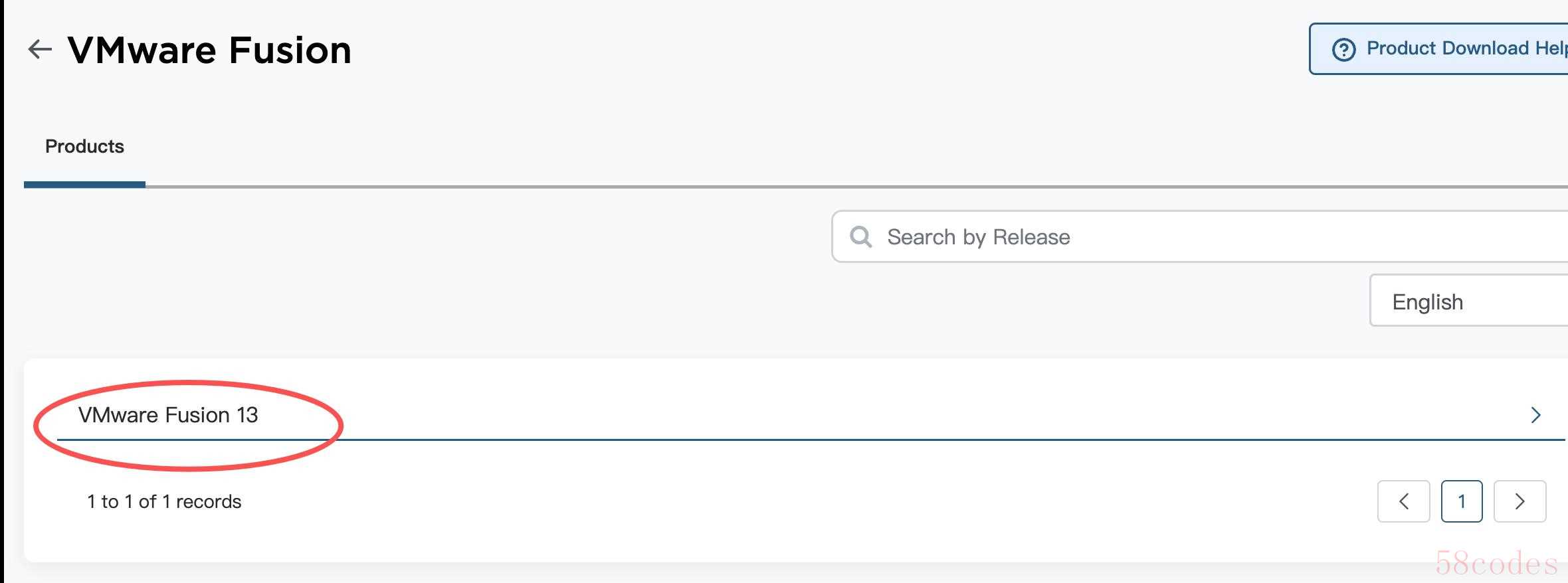Click the underline below VMware Fusion 13 row
The image size is (1568, 583).
click(811, 439)
